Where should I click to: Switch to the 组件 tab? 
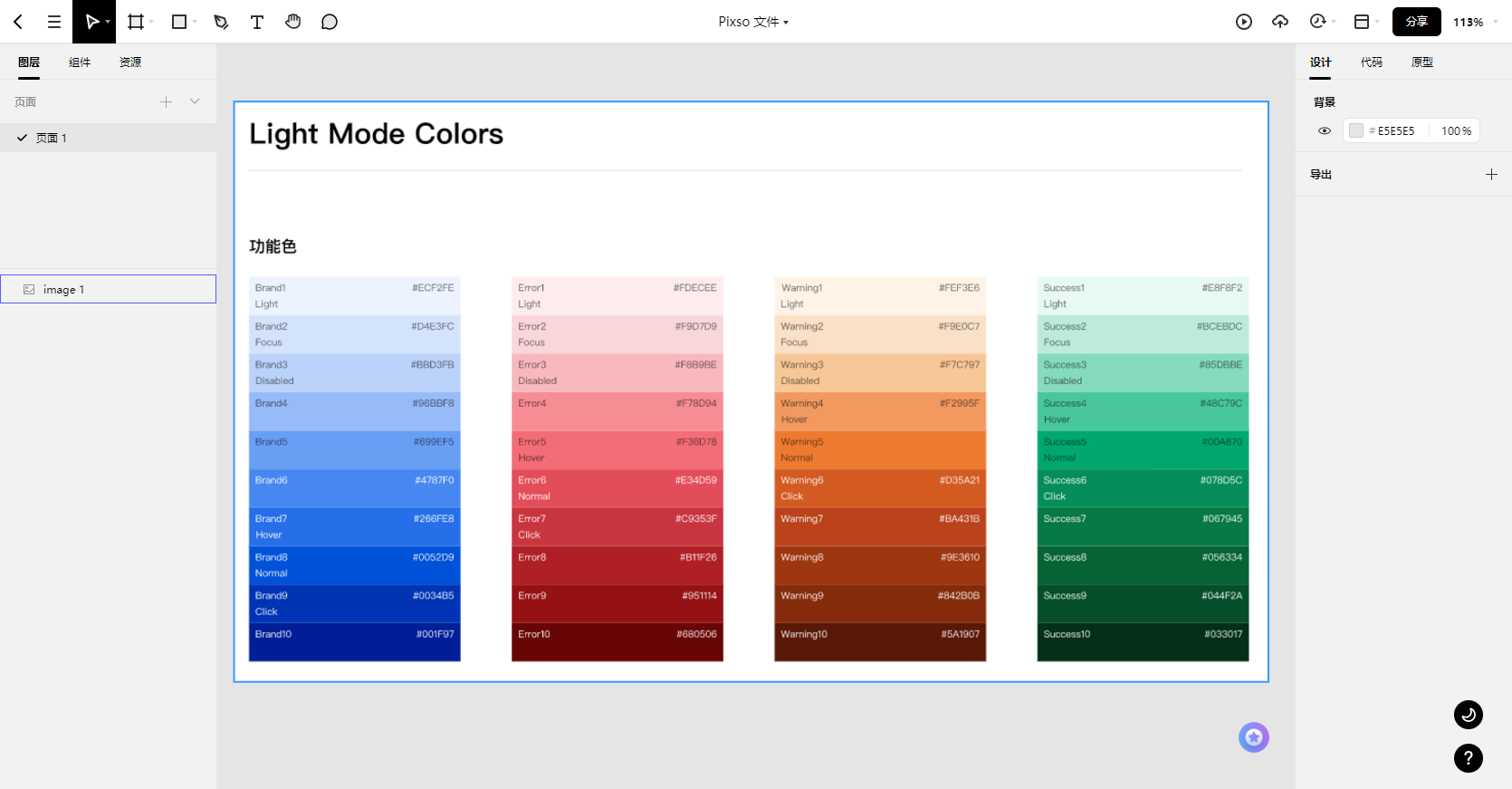pos(80,63)
